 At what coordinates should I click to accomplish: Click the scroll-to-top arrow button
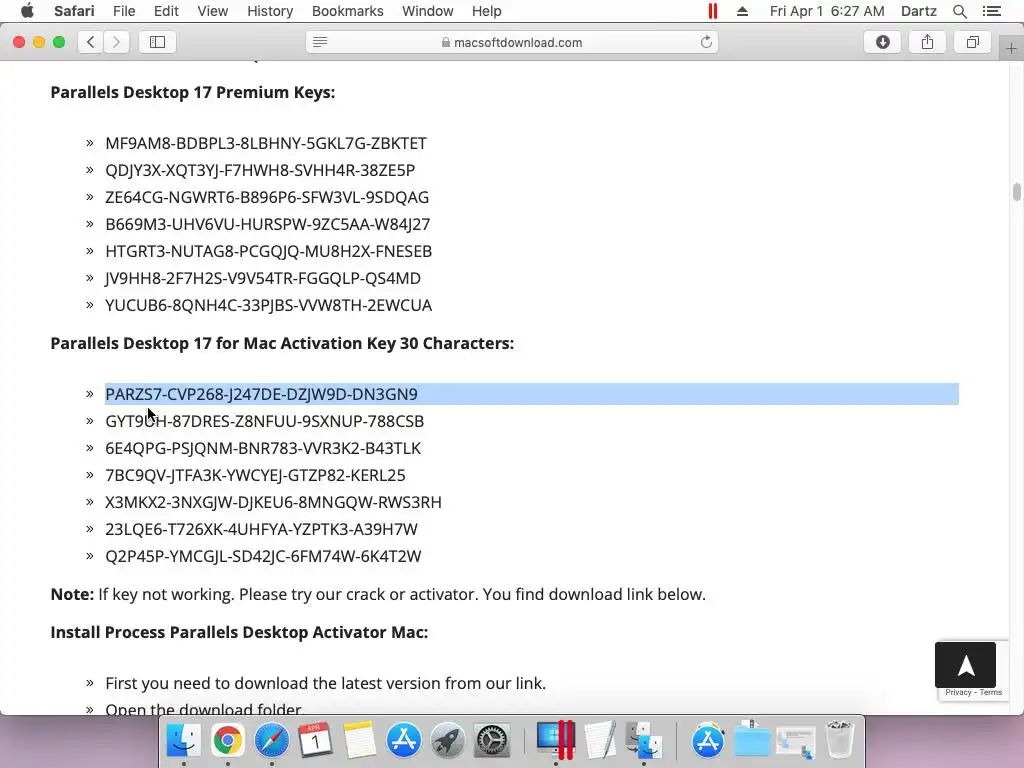(x=965, y=665)
